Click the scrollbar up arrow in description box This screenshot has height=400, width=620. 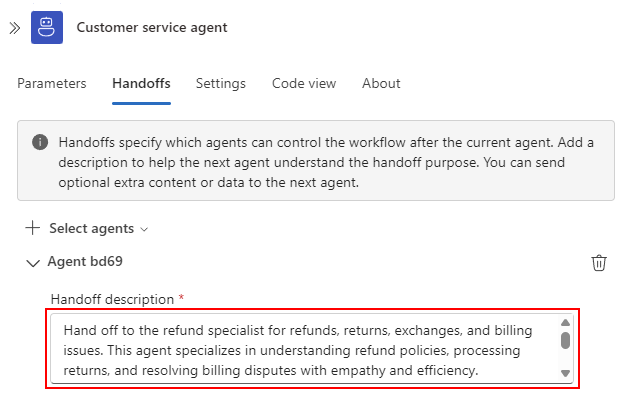[565, 323]
